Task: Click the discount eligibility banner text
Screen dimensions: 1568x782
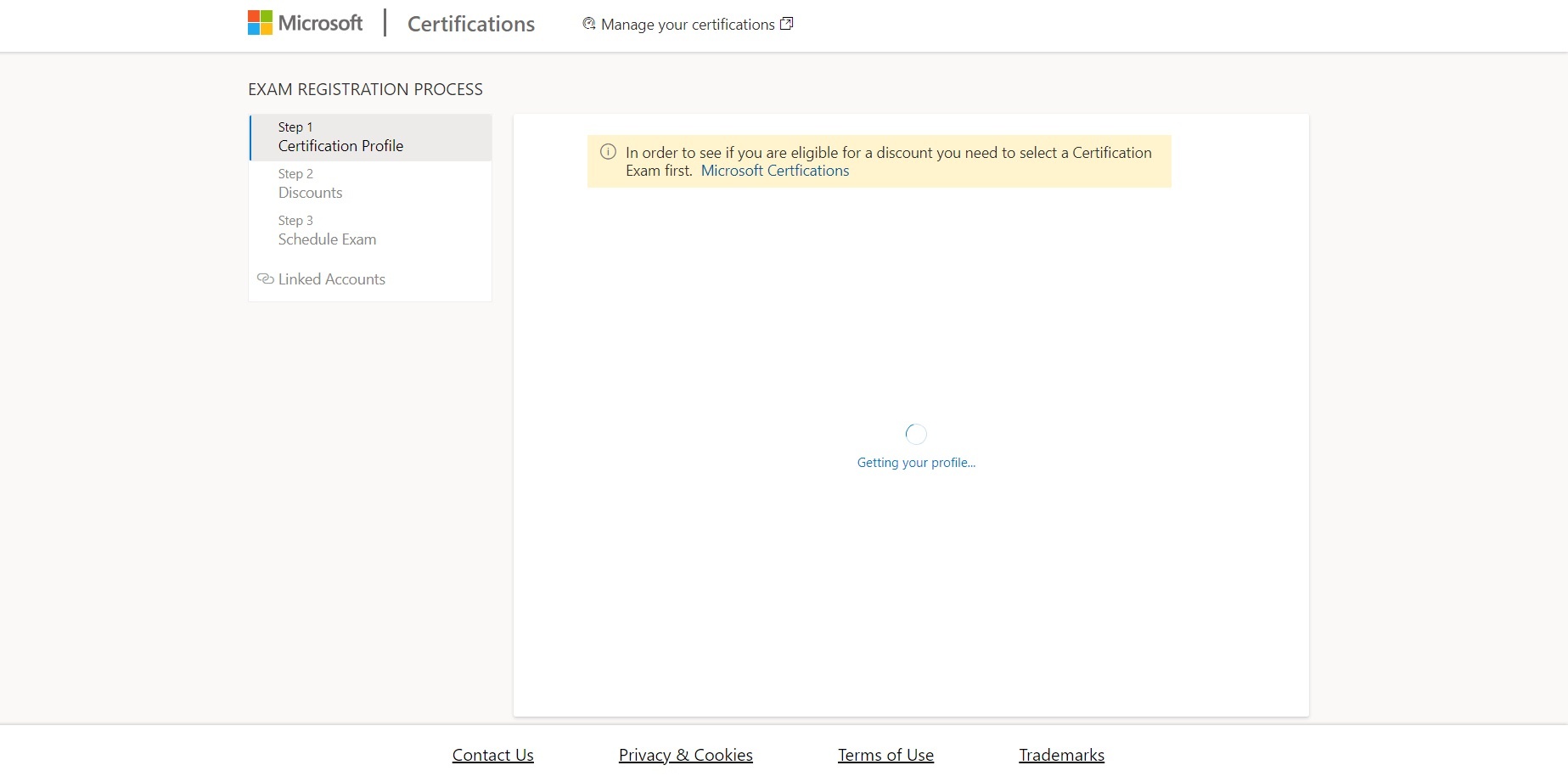Action: (x=889, y=161)
